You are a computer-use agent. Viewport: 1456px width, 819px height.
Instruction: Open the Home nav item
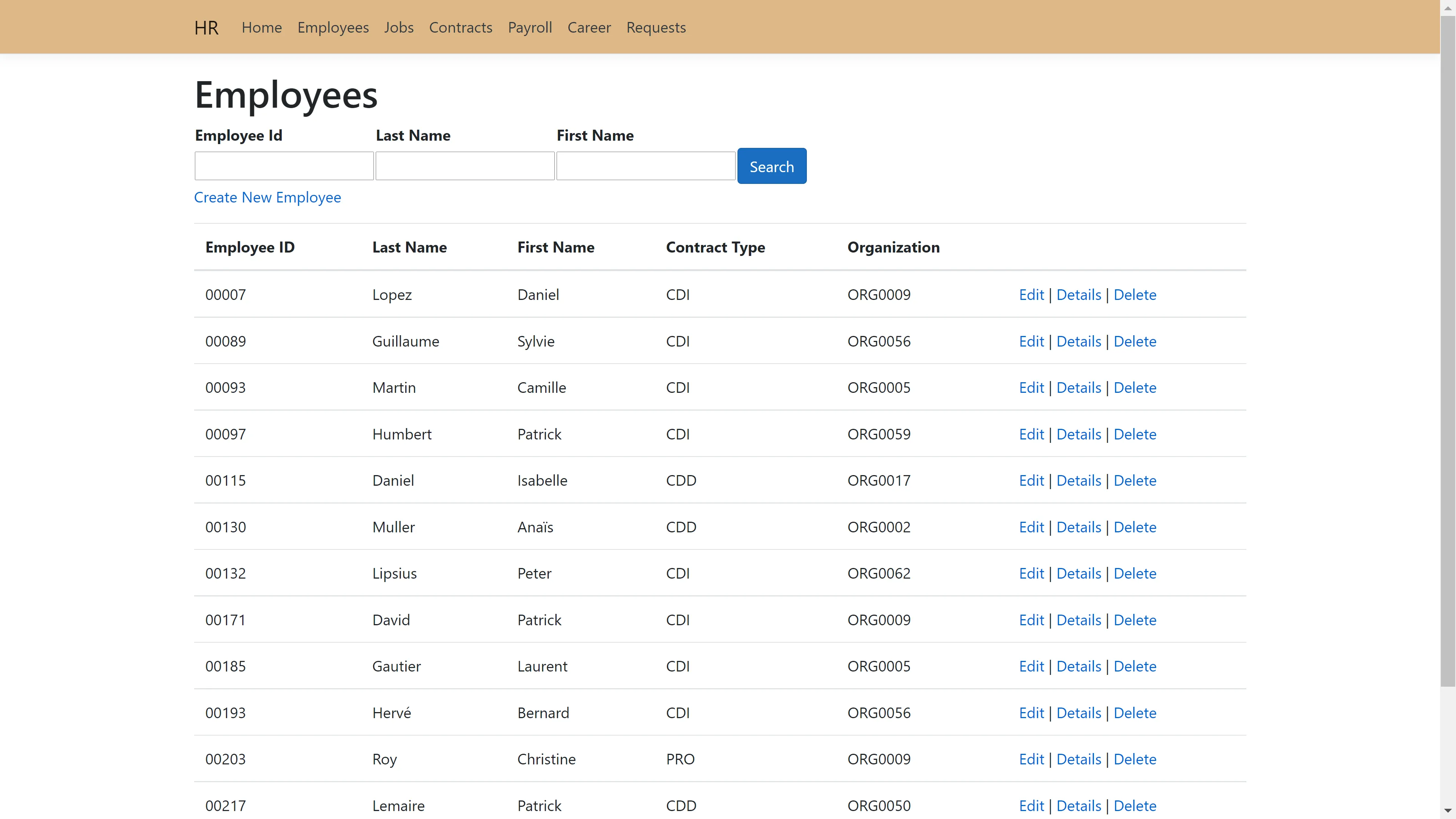click(x=262, y=28)
